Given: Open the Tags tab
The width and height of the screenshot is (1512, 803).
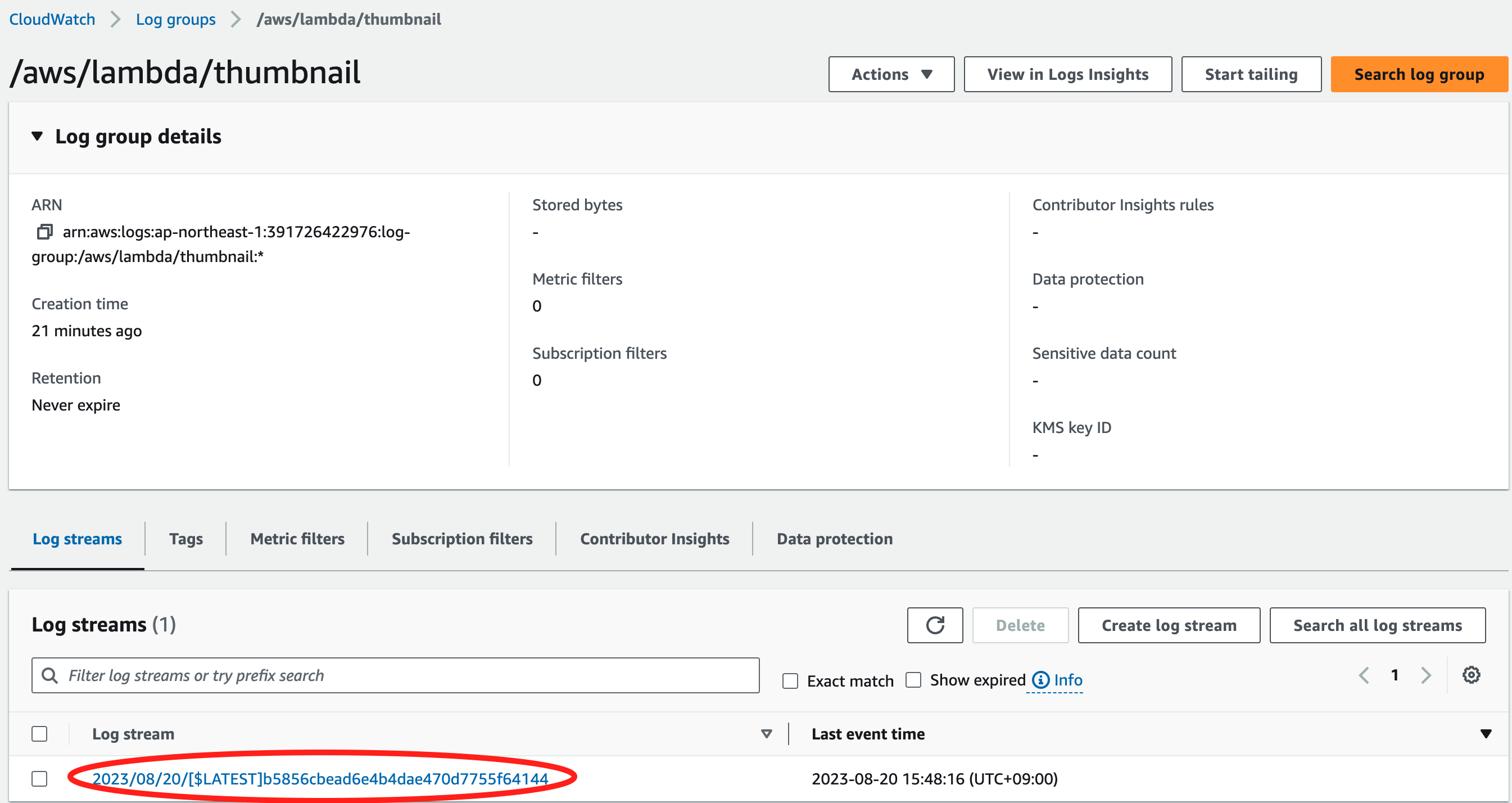Looking at the screenshot, I should tap(186, 539).
